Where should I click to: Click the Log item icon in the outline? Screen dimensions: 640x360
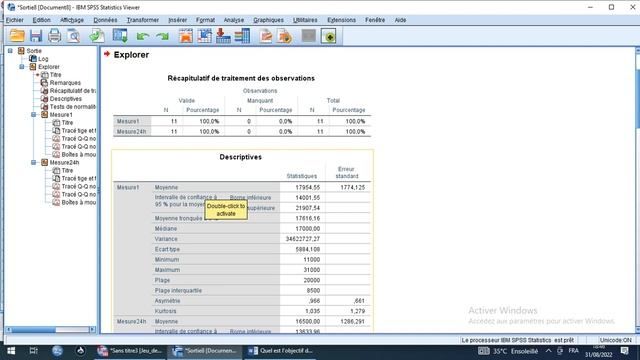(x=33, y=59)
